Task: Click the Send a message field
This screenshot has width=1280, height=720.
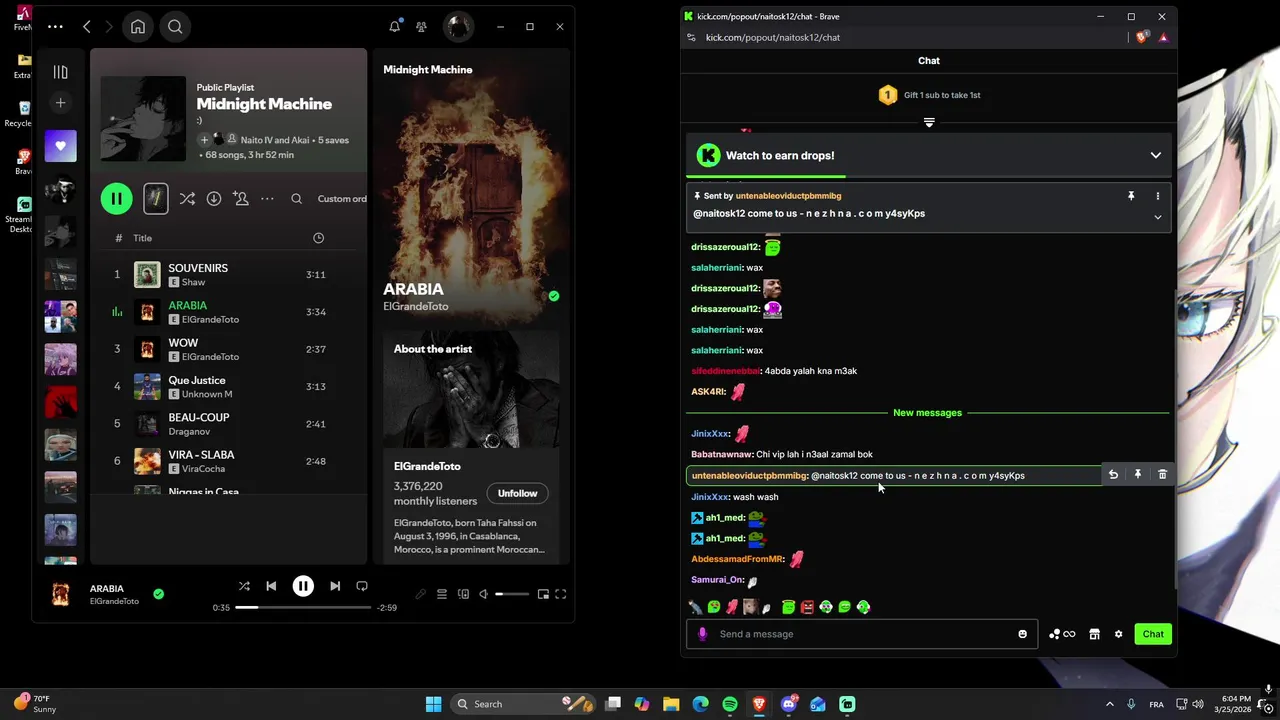Action: [x=861, y=634]
